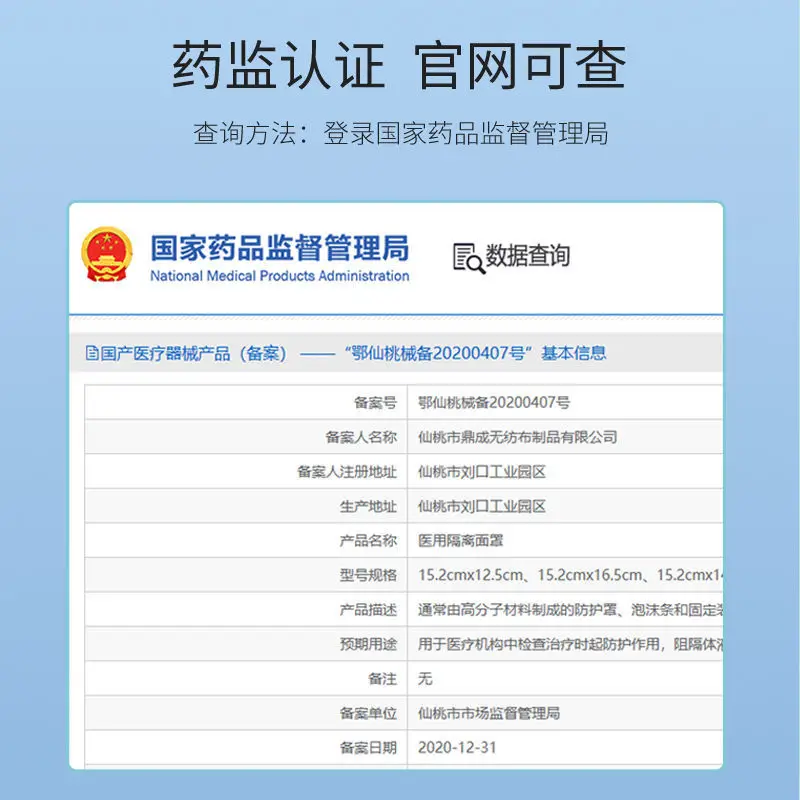This screenshot has width=800, height=800.
Task: Select 仙桃市刘口工业园区 in 备案人注册地址 row
Action: tap(482, 471)
